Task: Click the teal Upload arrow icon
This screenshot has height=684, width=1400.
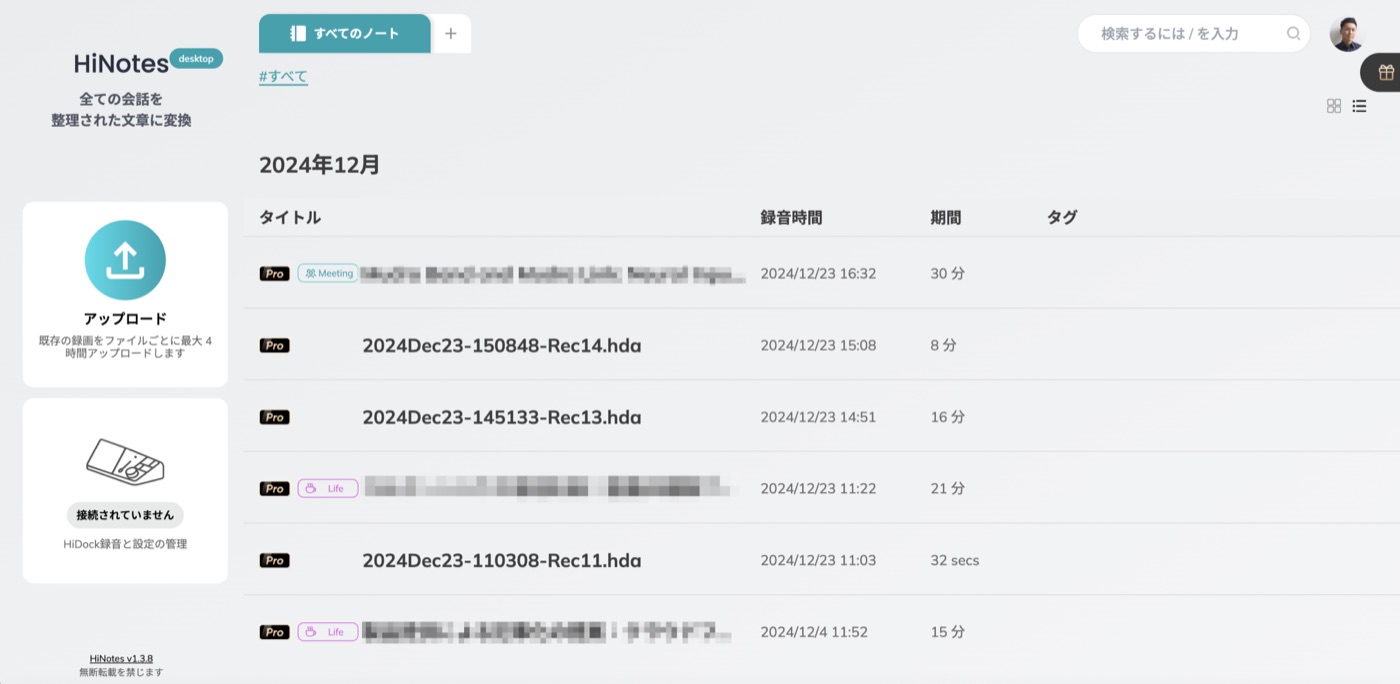Action: (x=125, y=261)
